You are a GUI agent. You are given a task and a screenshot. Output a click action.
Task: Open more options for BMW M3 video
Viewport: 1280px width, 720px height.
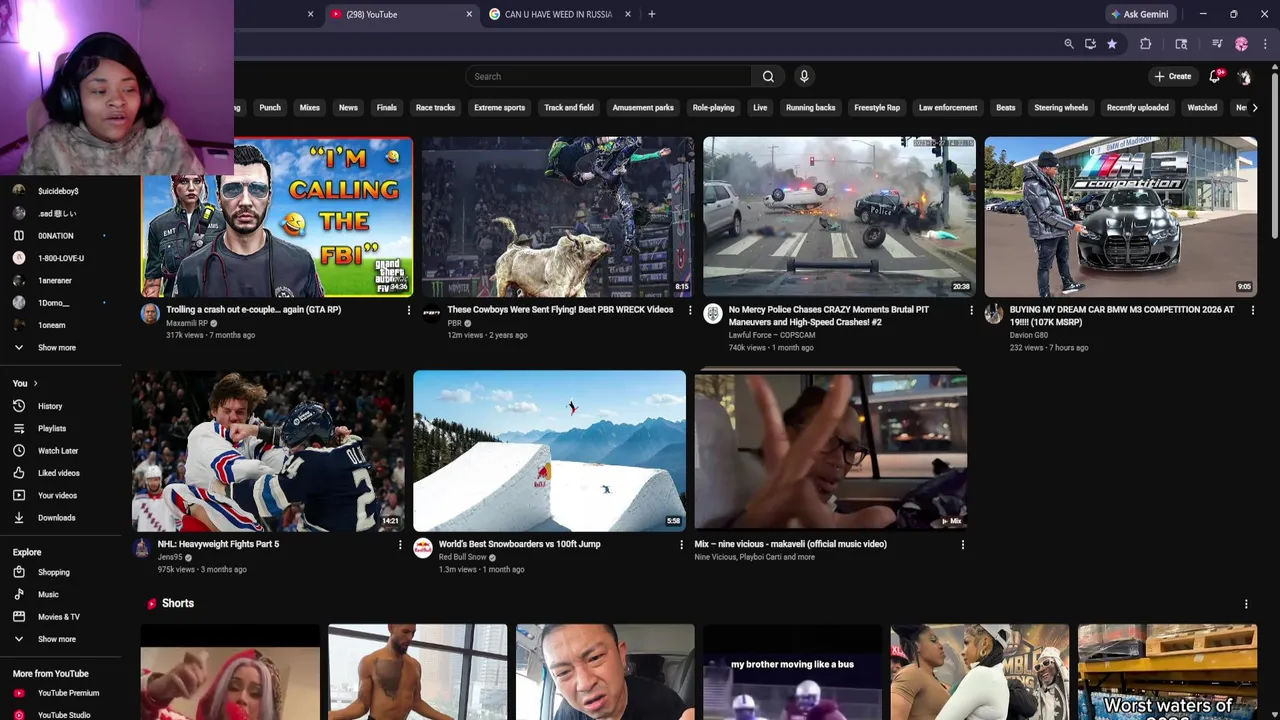(x=1252, y=310)
